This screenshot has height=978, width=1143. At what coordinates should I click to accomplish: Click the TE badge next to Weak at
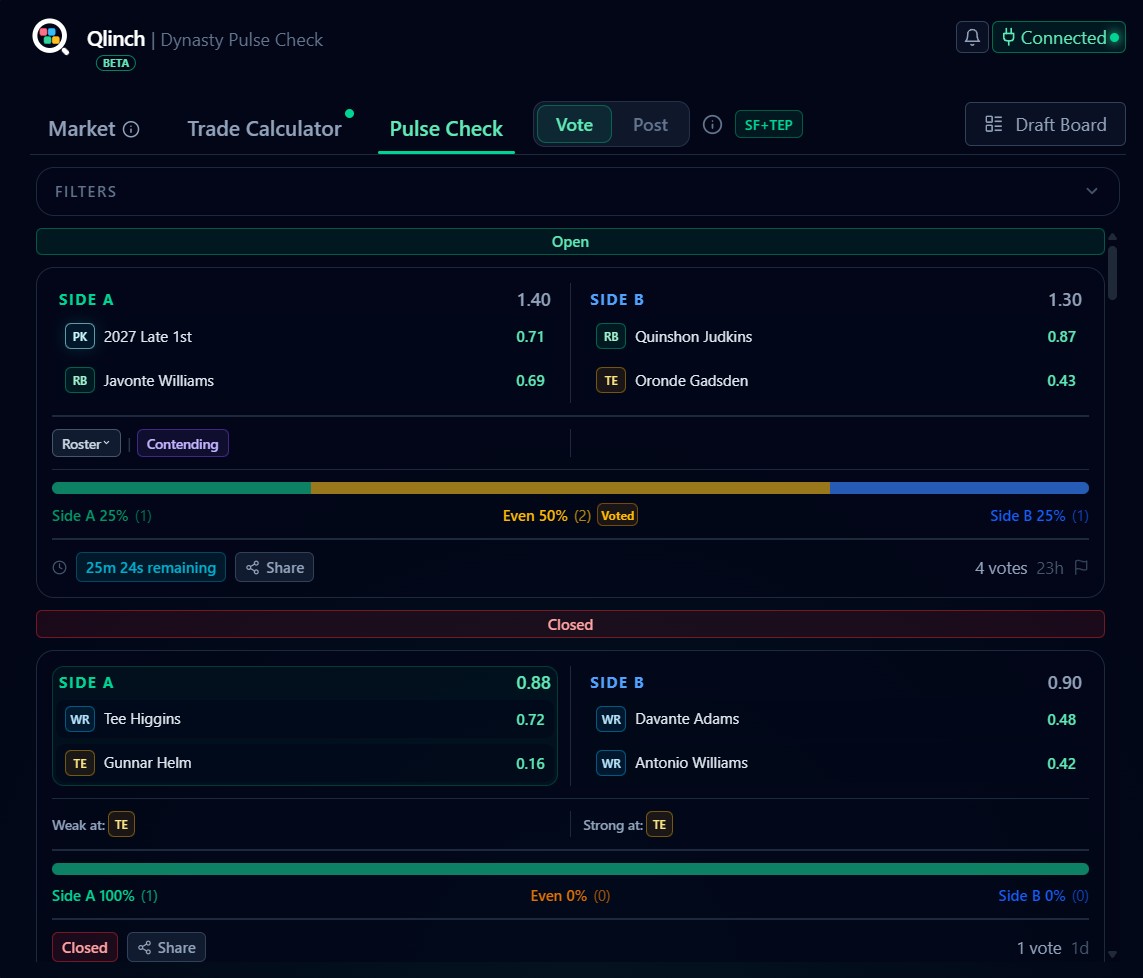(x=121, y=824)
